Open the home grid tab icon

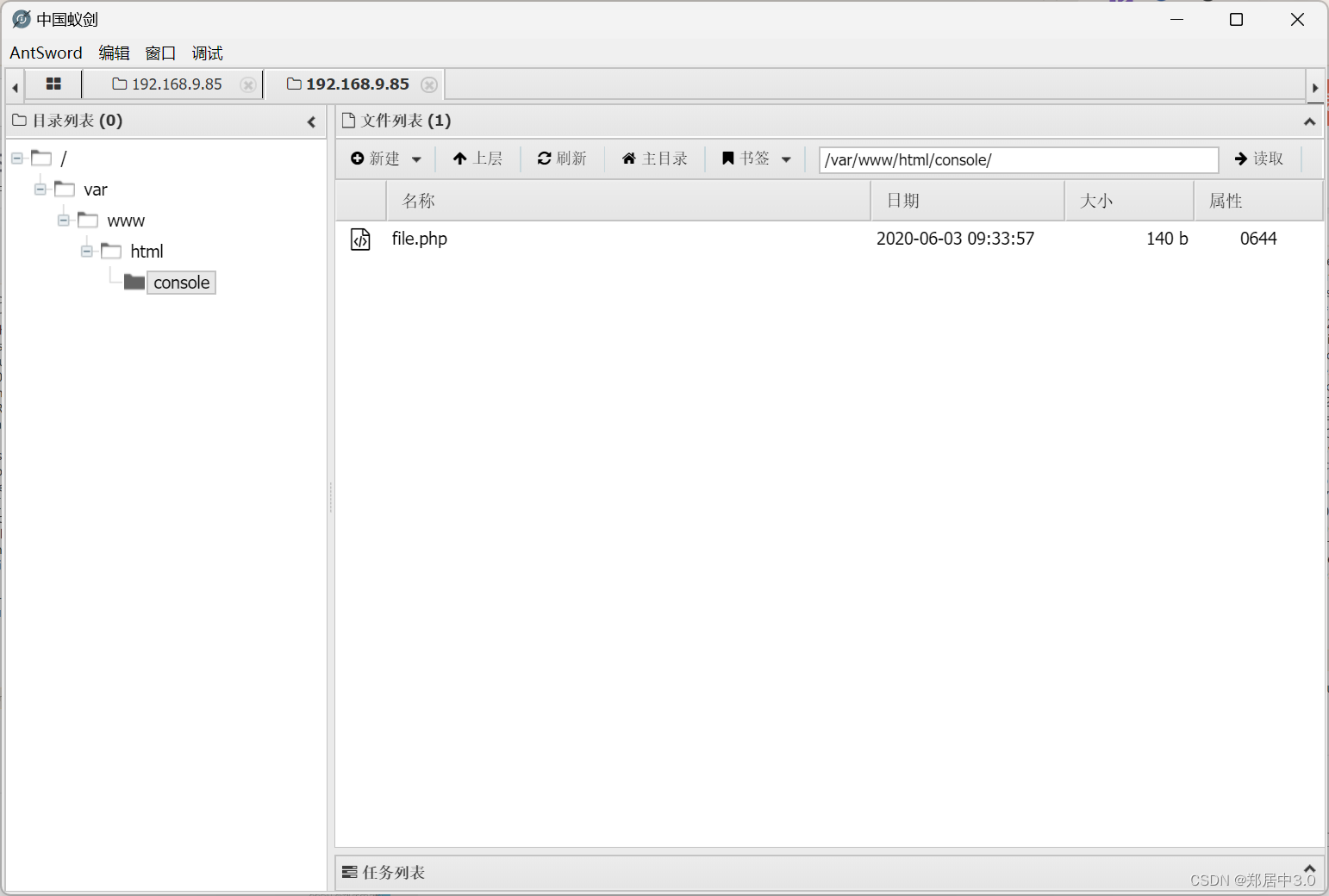(x=53, y=84)
